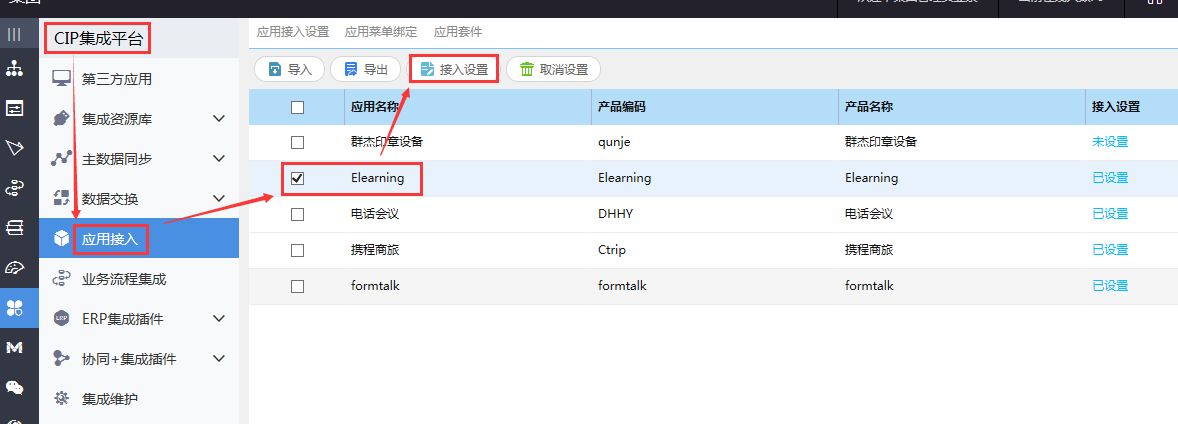1178x424 pixels.
Task: Open the bold M icon in dark strip
Action: 14,347
